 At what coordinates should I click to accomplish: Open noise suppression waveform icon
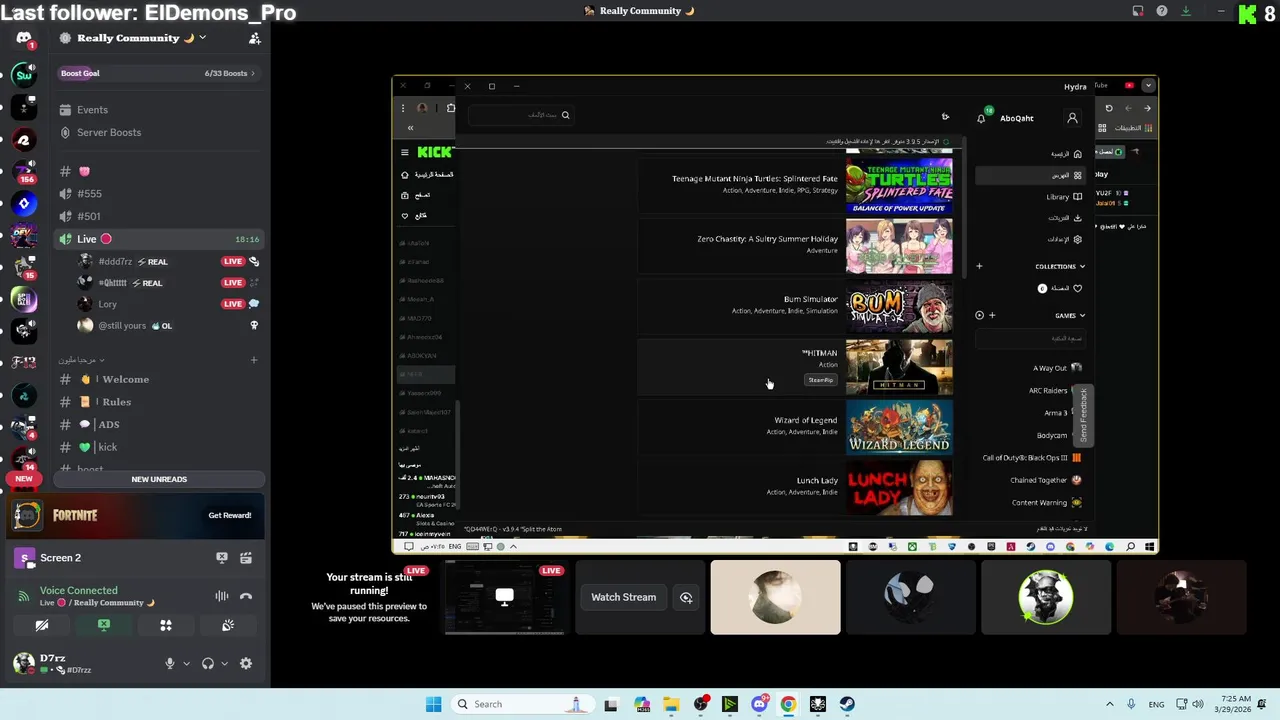pos(222,596)
